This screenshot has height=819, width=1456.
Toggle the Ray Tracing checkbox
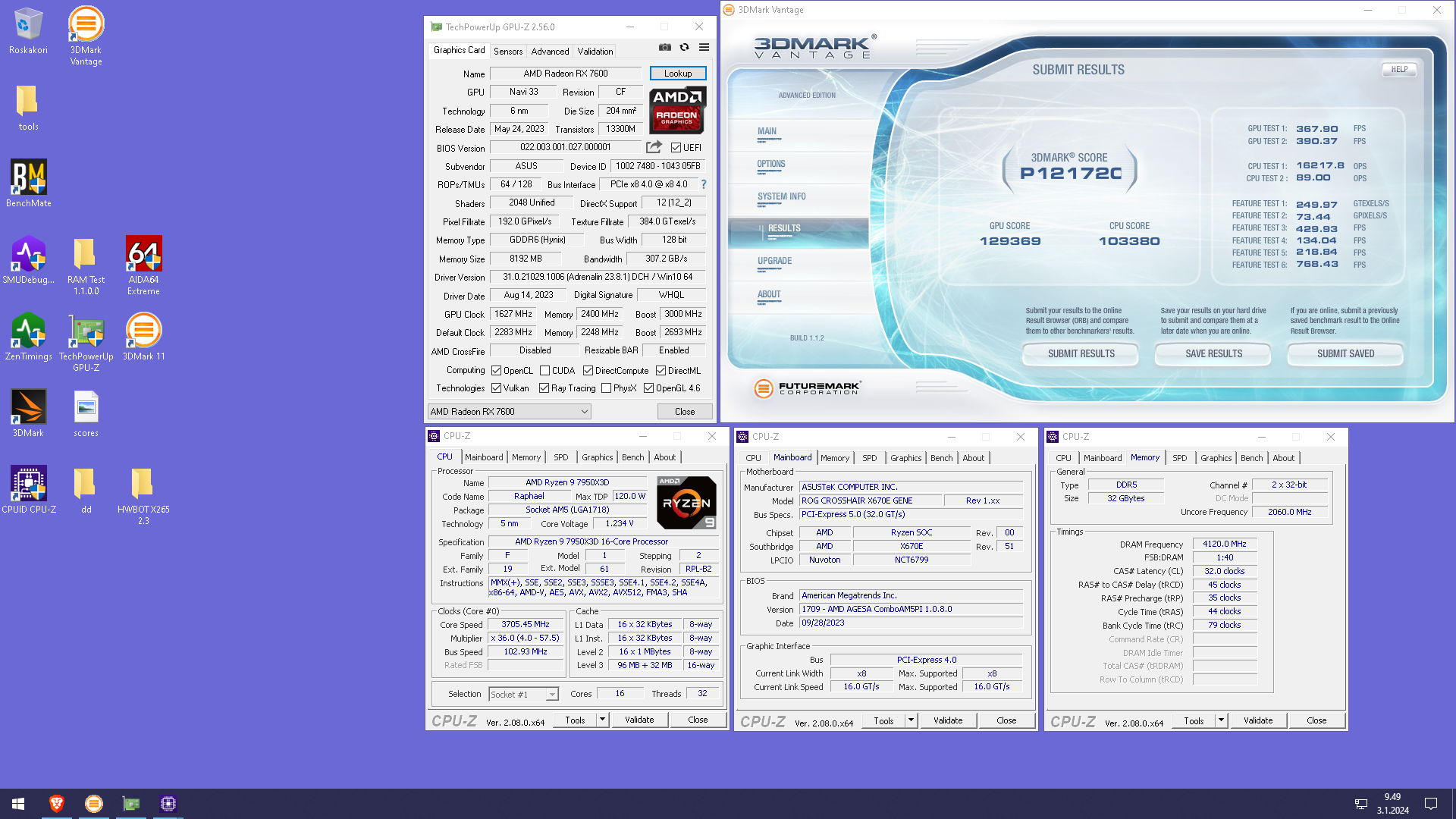pyautogui.click(x=544, y=388)
